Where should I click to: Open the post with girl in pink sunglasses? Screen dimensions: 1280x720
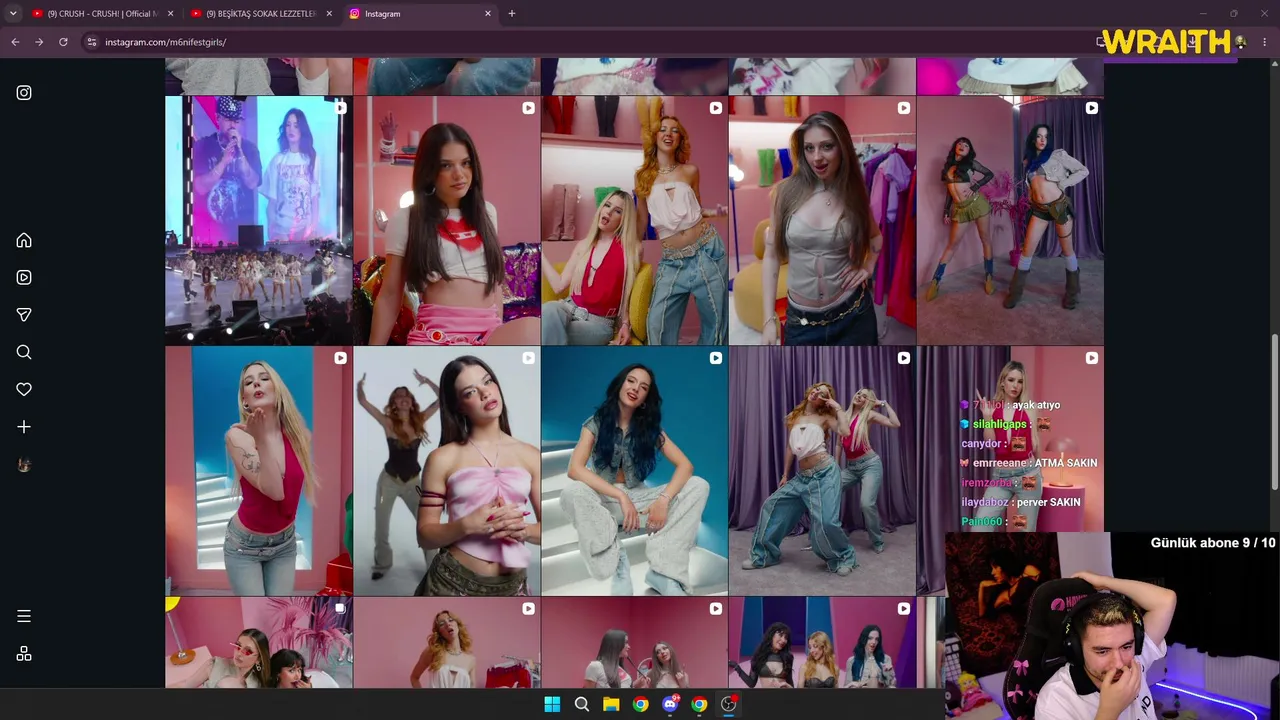[x=259, y=643]
